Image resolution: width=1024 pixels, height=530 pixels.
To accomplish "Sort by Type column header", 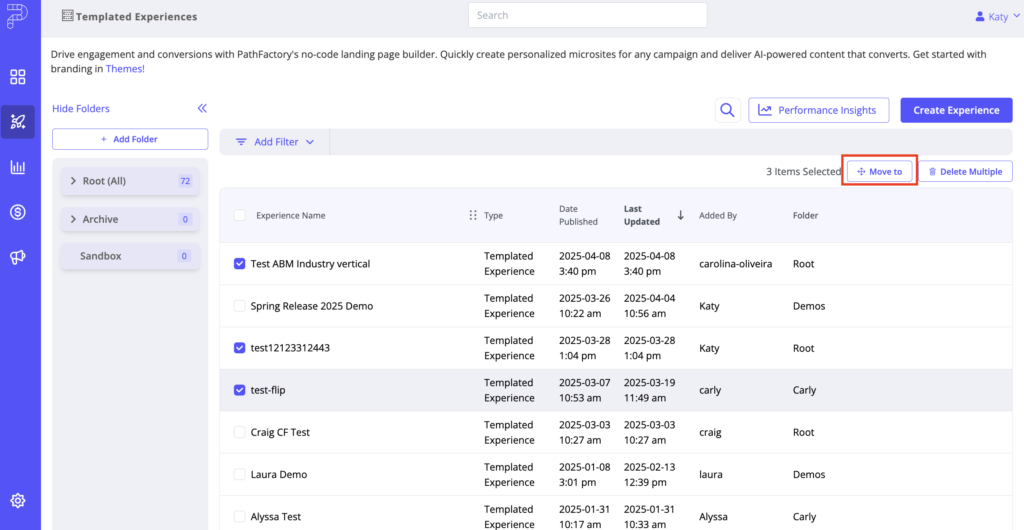I will (494, 215).
